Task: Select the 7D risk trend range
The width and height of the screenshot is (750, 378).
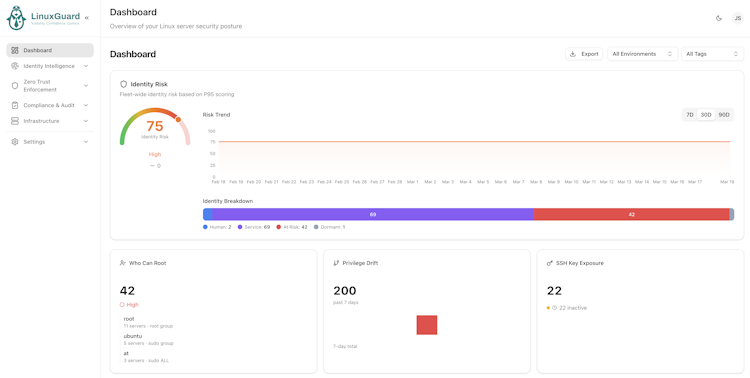Action: (690, 115)
